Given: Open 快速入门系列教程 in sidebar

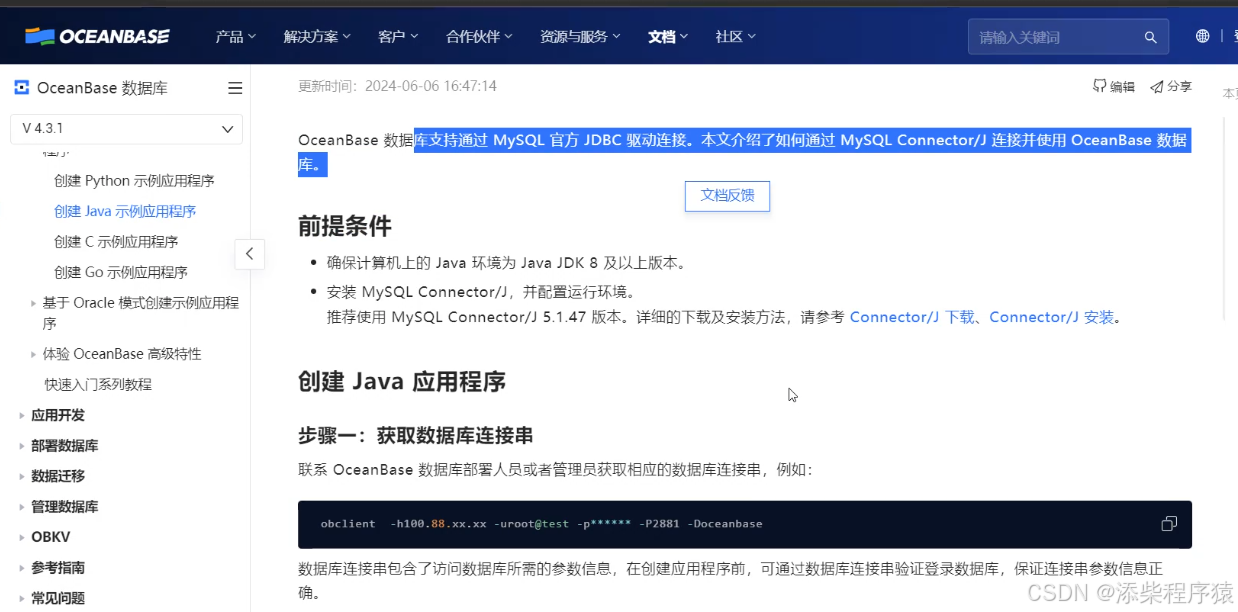Looking at the screenshot, I should coord(98,384).
